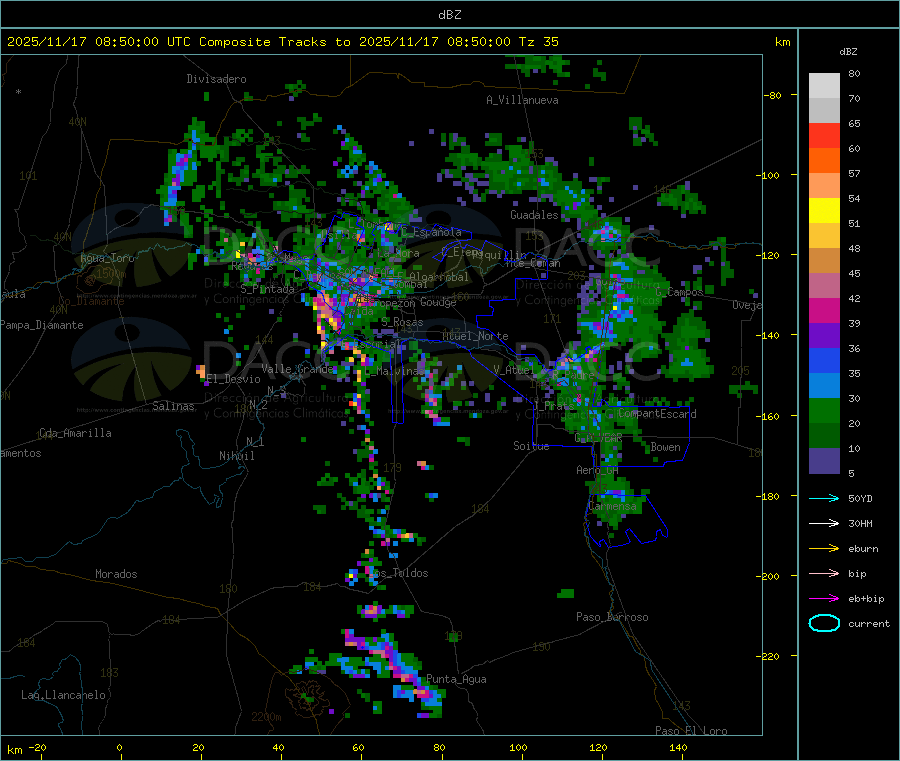Click the '-80' km tick on right axis
This screenshot has height=761, width=900.
(x=773, y=95)
